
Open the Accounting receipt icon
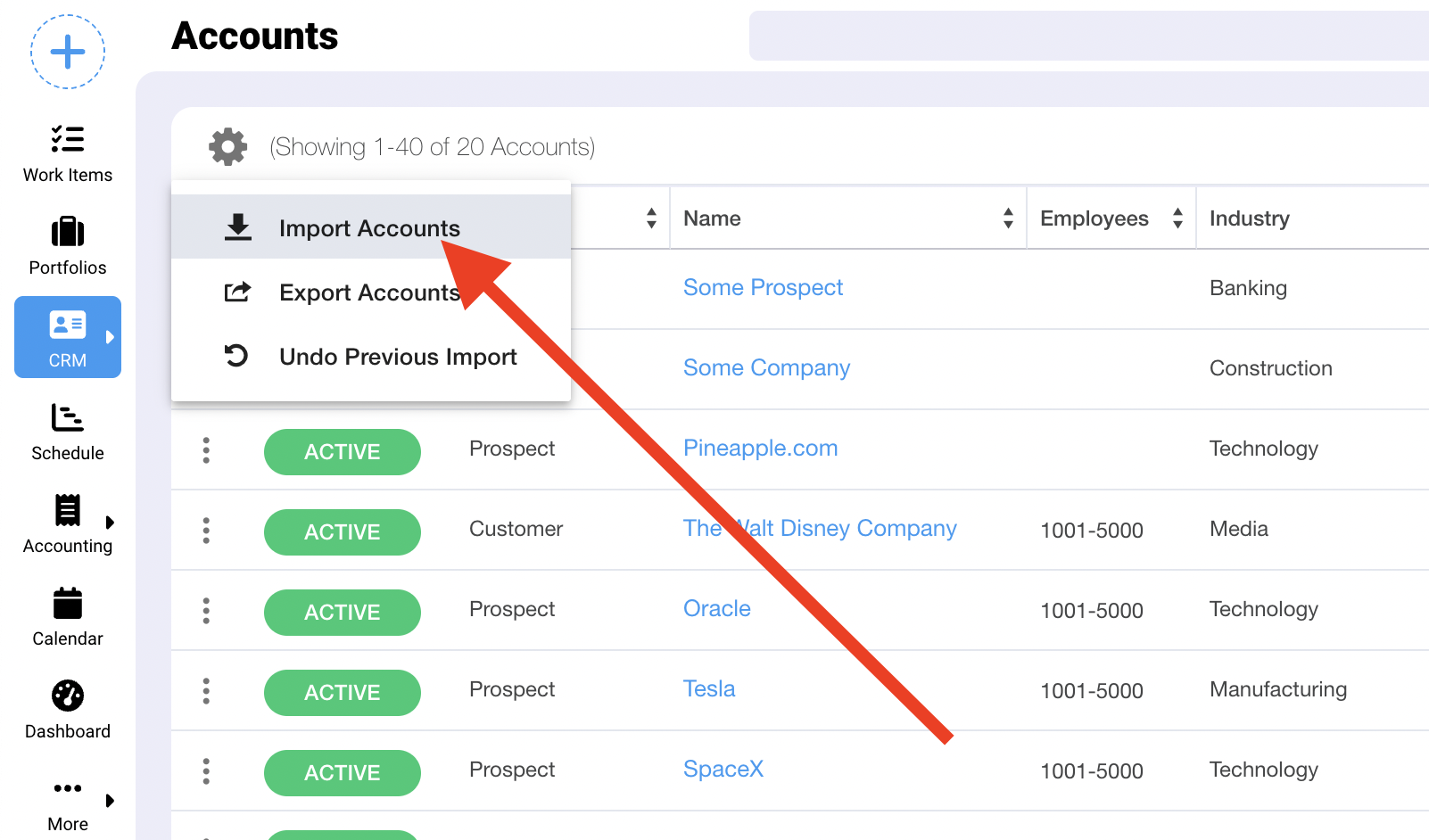68,511
